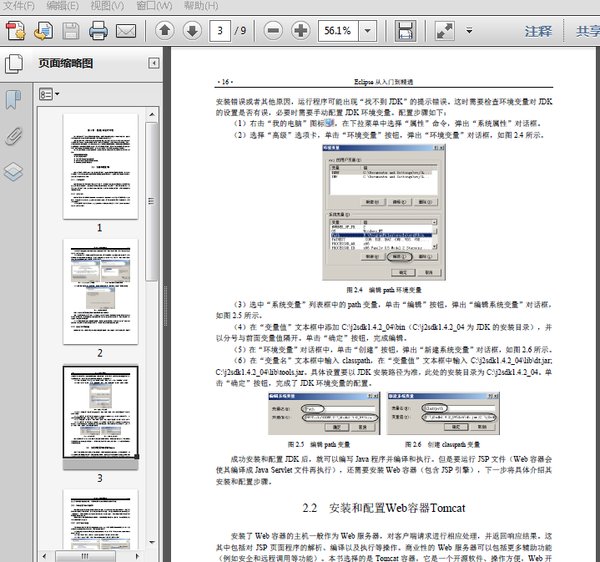Open the bookmarks panel icon
The width and height of the screenshot is (600, 562).
click(14, 99)
